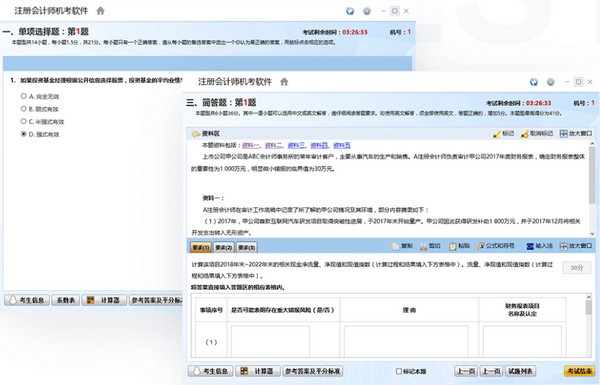Open the 资料一 link
600x385 pixels.
(251, 145)
